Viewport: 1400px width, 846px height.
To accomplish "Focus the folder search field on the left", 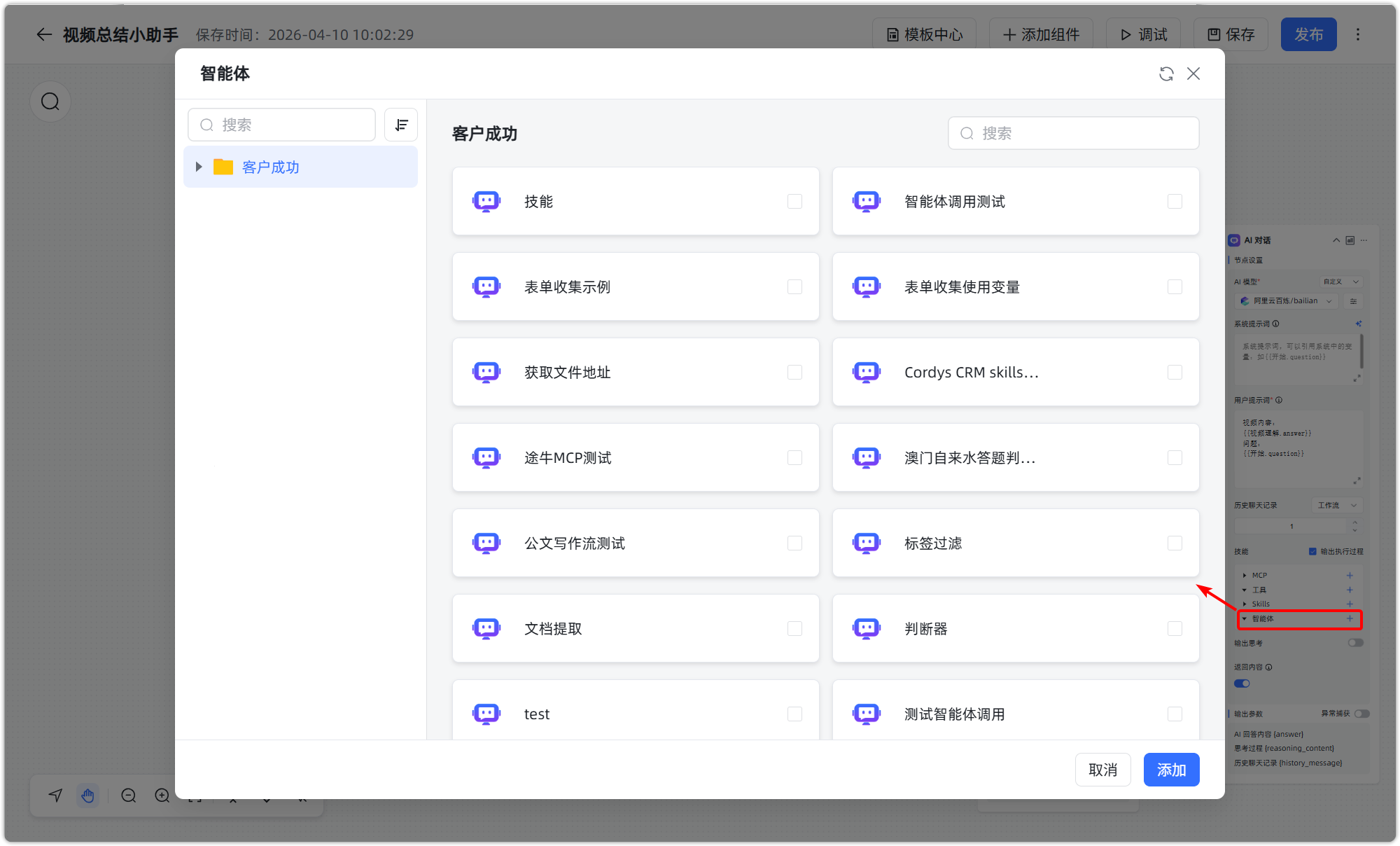I will [281, 125].
